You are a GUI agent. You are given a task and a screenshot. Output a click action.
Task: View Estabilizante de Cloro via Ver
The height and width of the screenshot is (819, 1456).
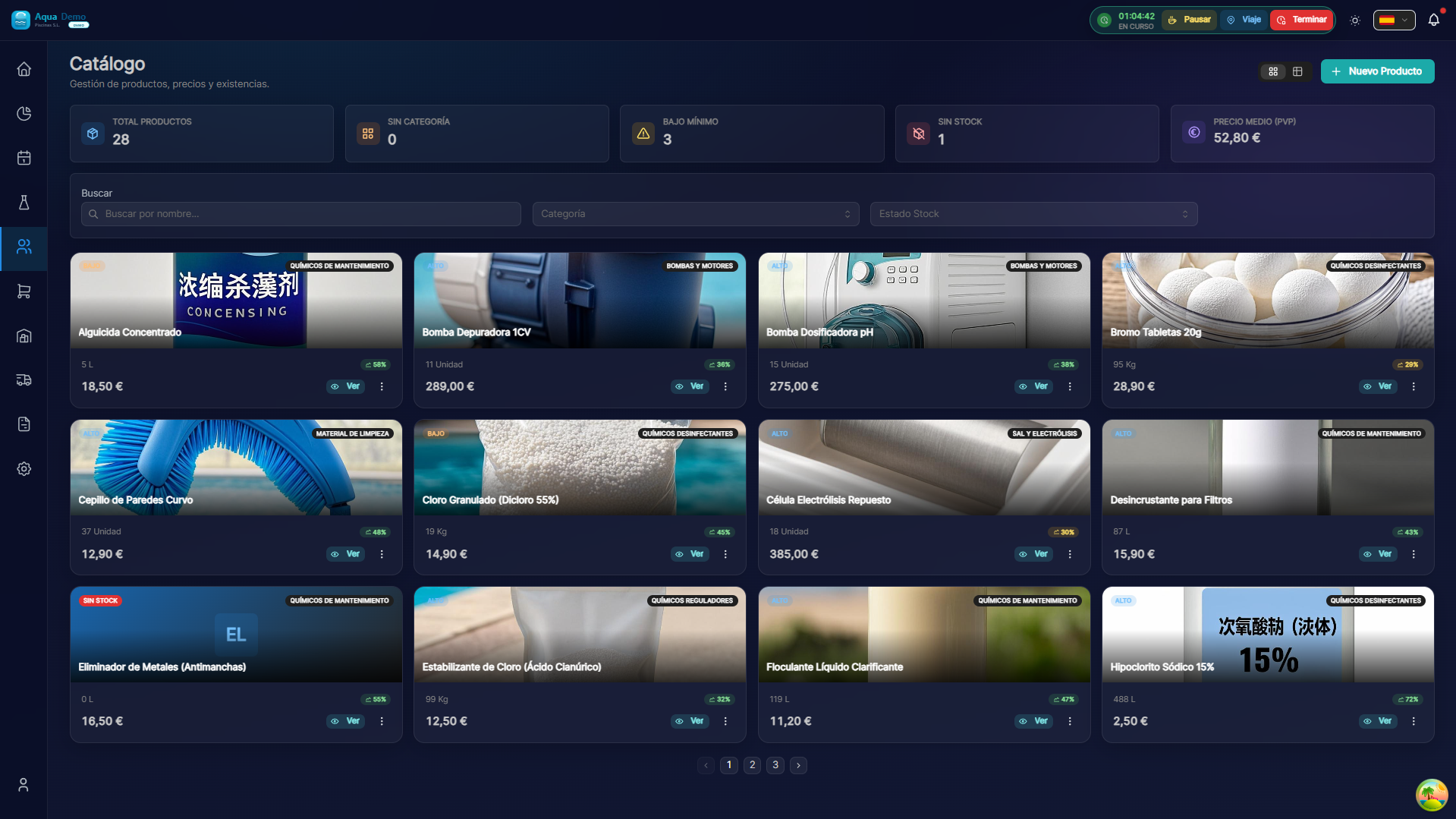point(690,721)
